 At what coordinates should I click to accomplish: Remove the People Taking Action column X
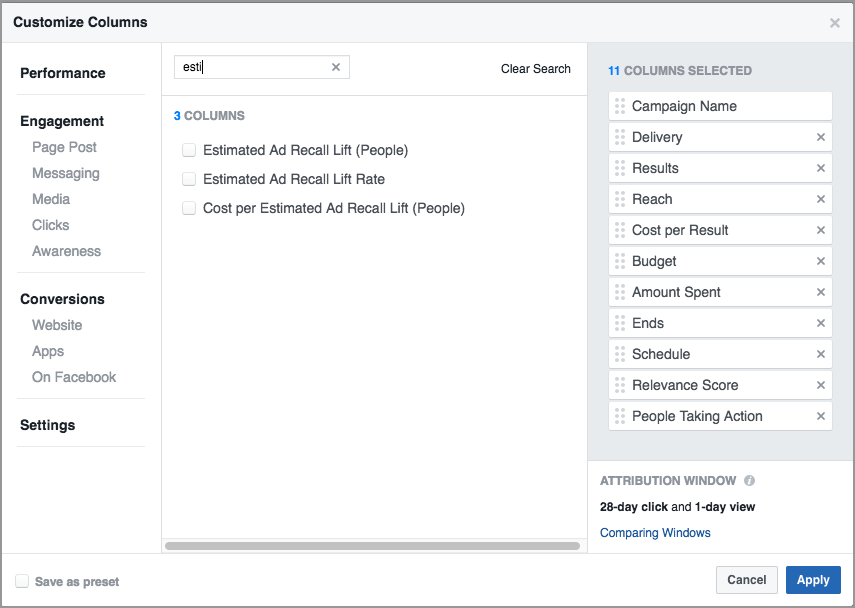click(x=821, y=416)
